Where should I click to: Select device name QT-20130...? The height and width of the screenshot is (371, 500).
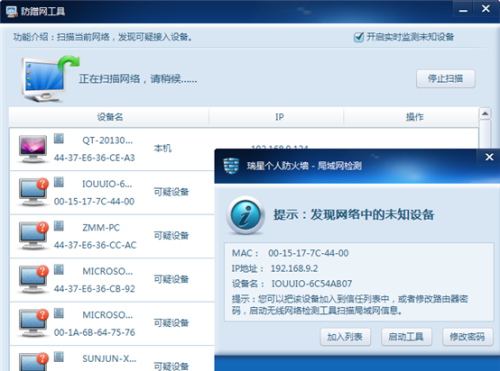107,140
